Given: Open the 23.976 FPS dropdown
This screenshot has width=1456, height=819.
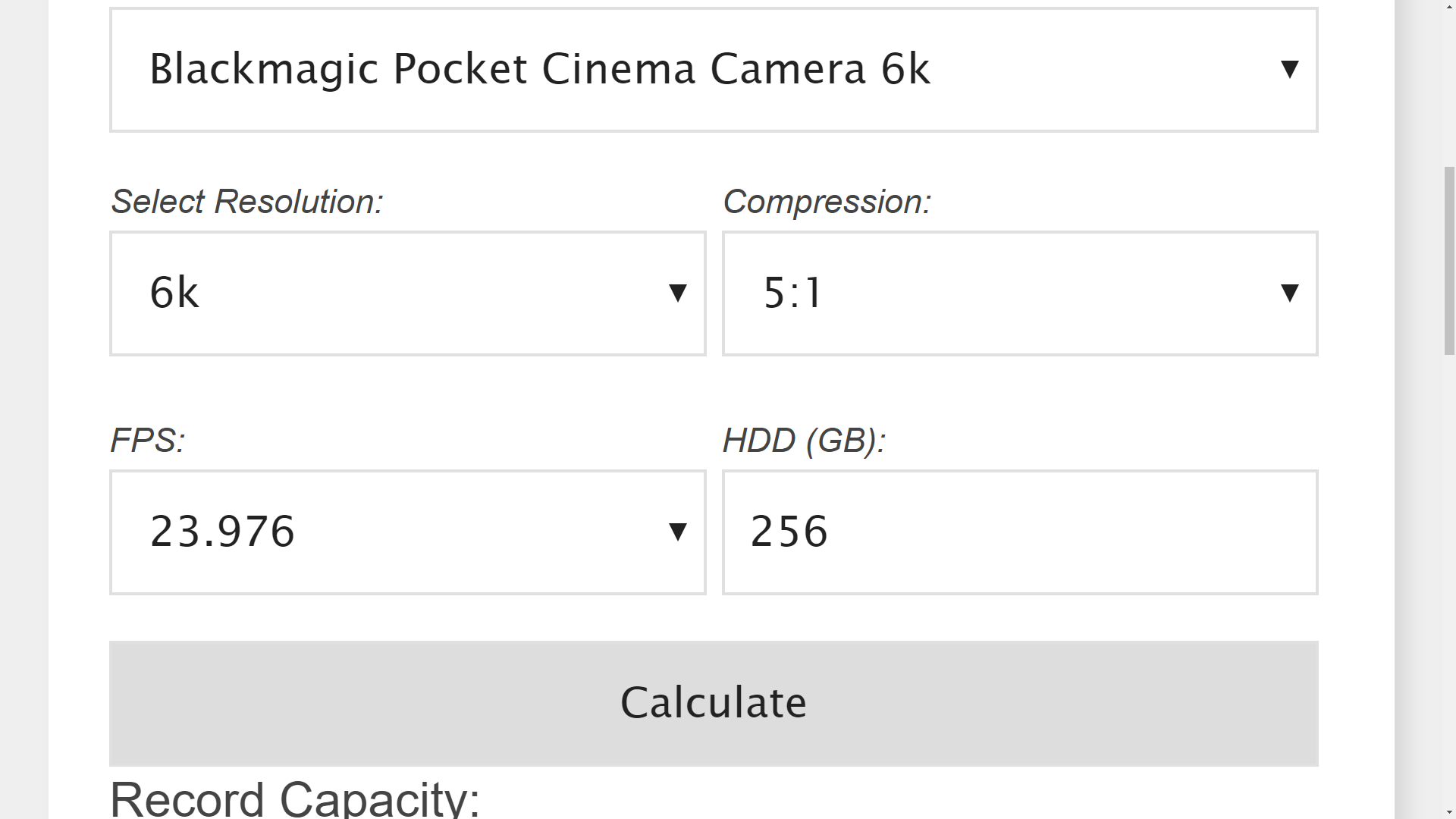Looking at the screenshot, I should (x=407, y=532).
